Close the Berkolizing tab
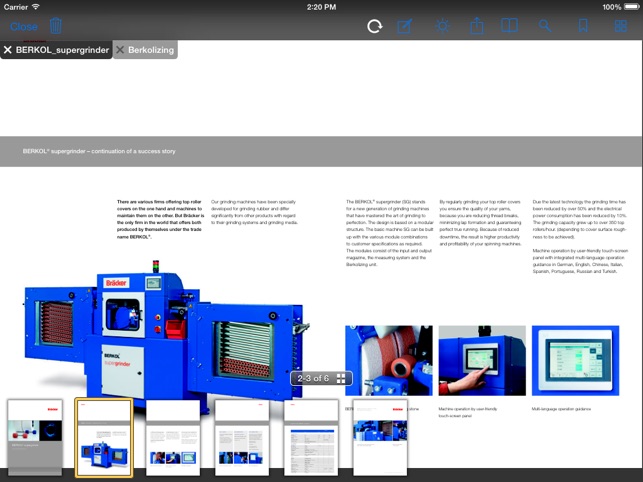Image resolution: width=643 pixels, height=482 pixels. (120, 50)
